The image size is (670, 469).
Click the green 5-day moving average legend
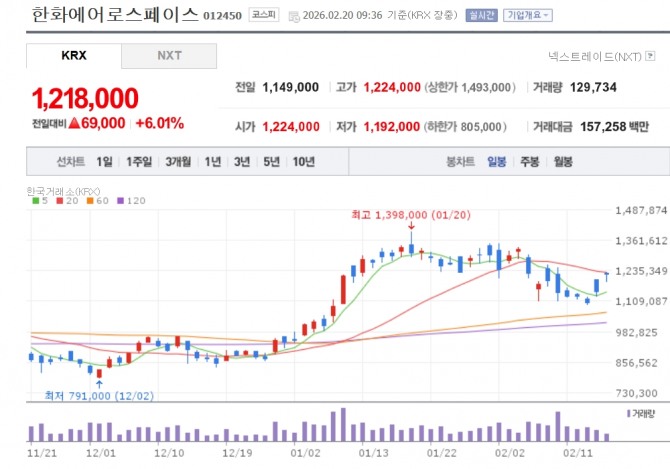(x=40, y=200)
